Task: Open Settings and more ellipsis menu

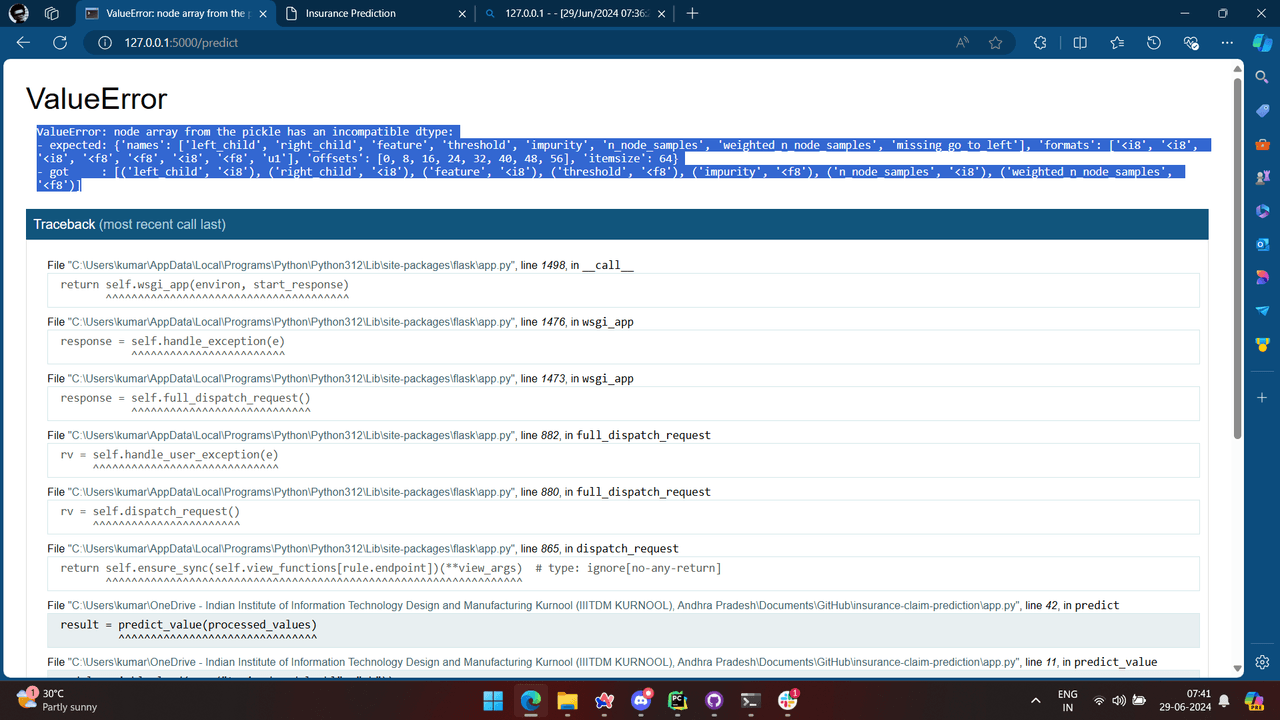Action: point(1227,43)
